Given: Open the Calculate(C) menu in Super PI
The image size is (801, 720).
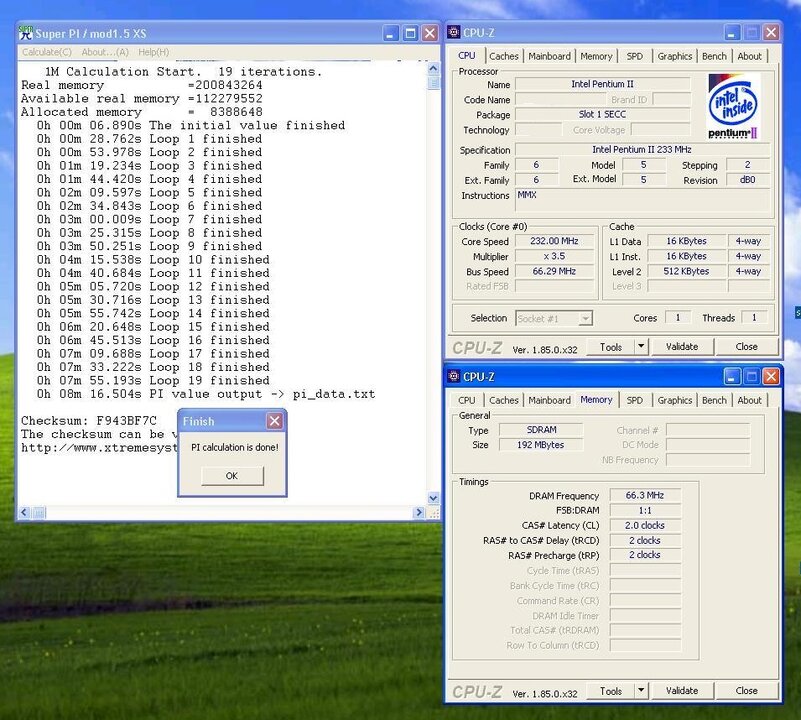Looking at the screenshot, I should tap(47, 52).
